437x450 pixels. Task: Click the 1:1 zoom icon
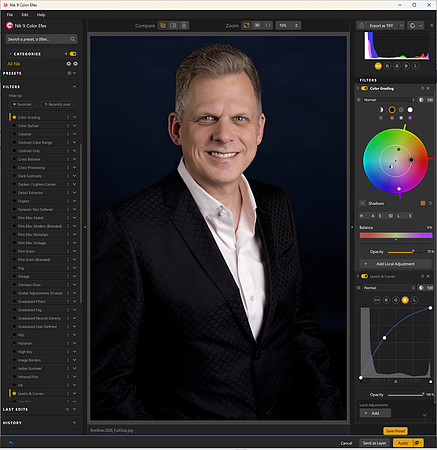pyautogui.click(x=268, y=25)
